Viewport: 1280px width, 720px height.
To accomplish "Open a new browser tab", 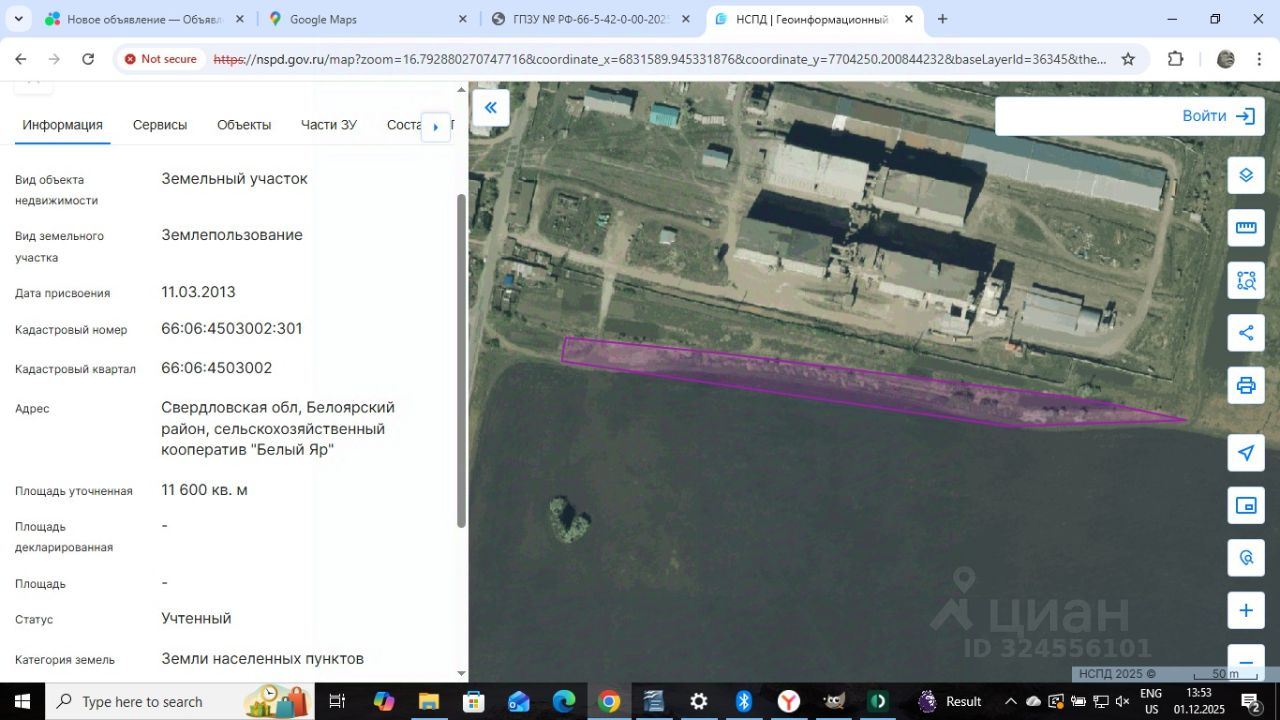I will (x=942, y=19).
